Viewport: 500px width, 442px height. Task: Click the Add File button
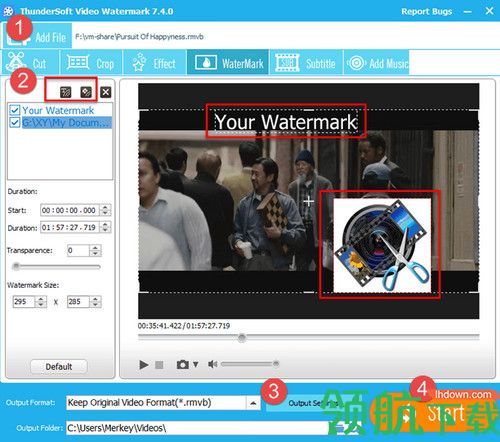(37, 36)
